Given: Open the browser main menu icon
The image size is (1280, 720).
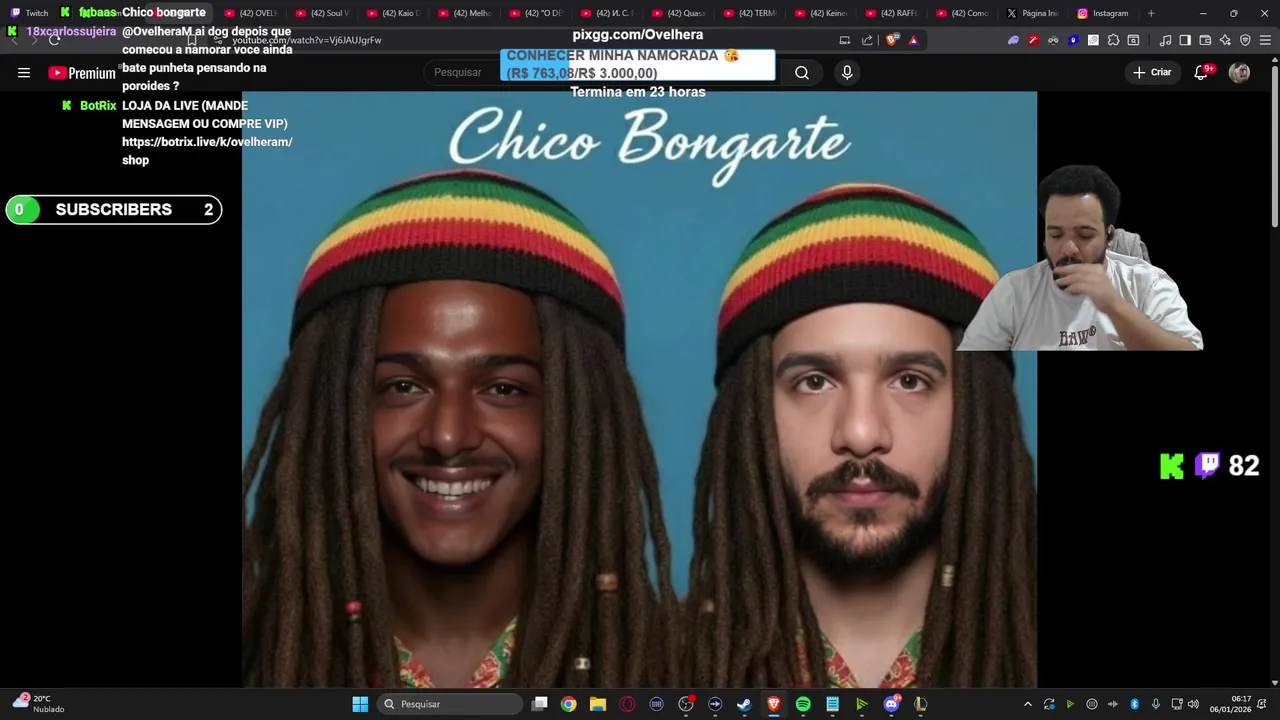Looking at the screenshot, I should click(1265, 40).
